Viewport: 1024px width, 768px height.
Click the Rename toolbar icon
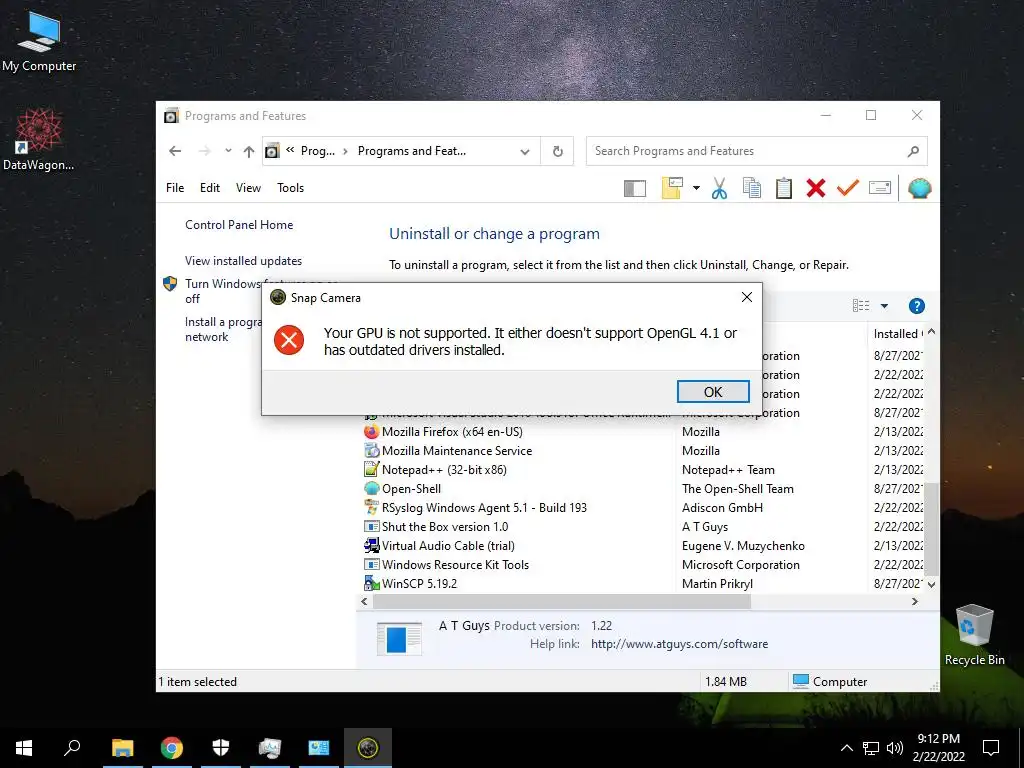pos(880,188)
